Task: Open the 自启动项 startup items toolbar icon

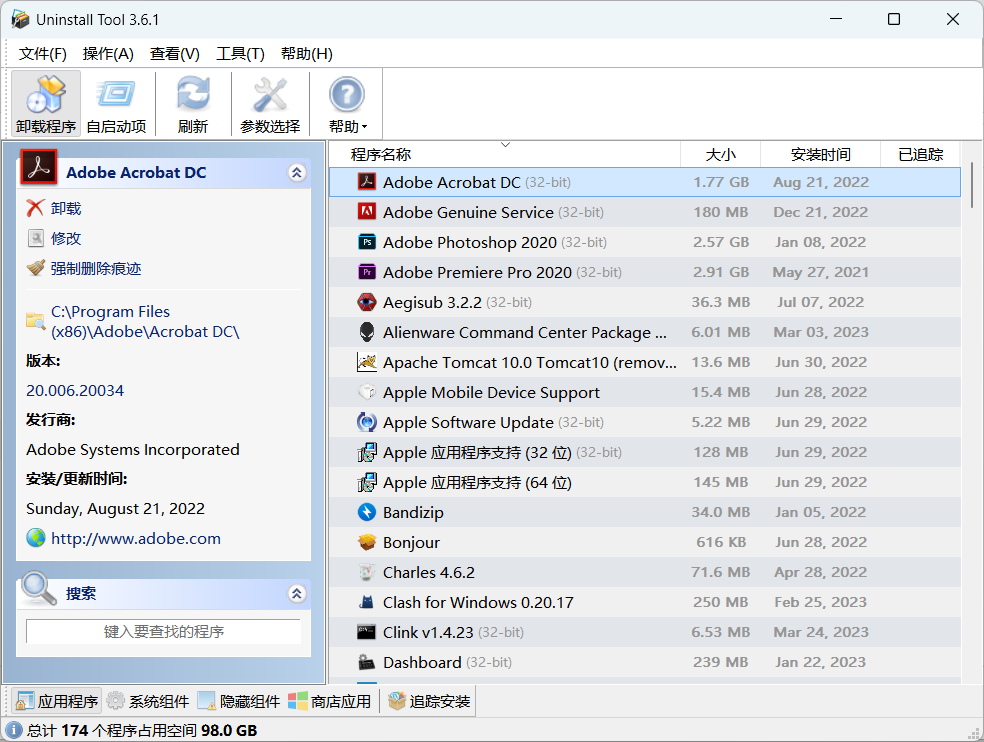Action: coord(116,104)
